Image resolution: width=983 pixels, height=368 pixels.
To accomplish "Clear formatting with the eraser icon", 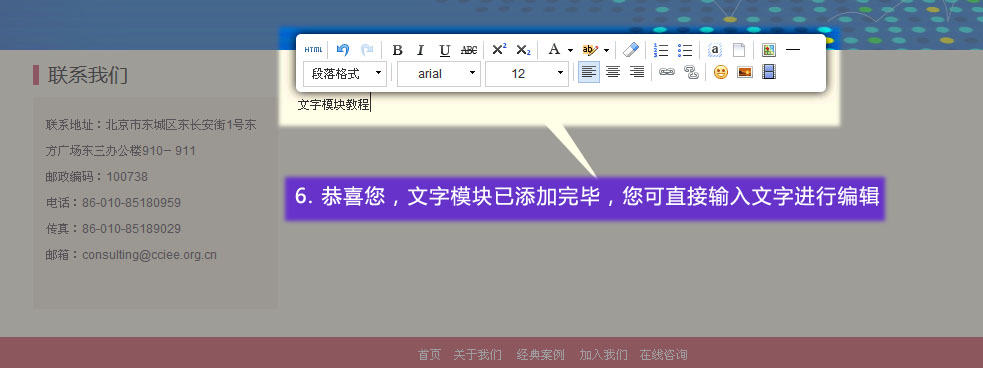I will tap(631, 50).
